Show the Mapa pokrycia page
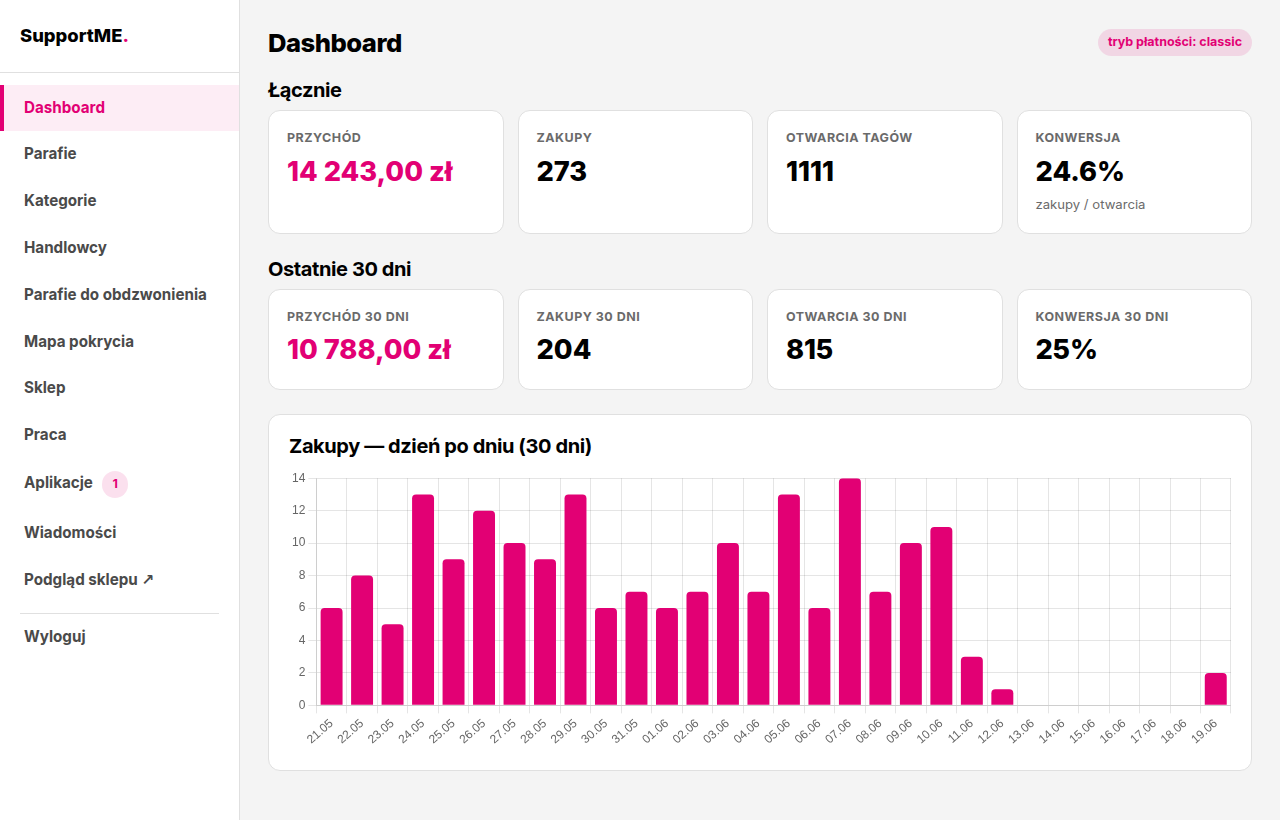The image size is (1280, 820). [120, 342]
